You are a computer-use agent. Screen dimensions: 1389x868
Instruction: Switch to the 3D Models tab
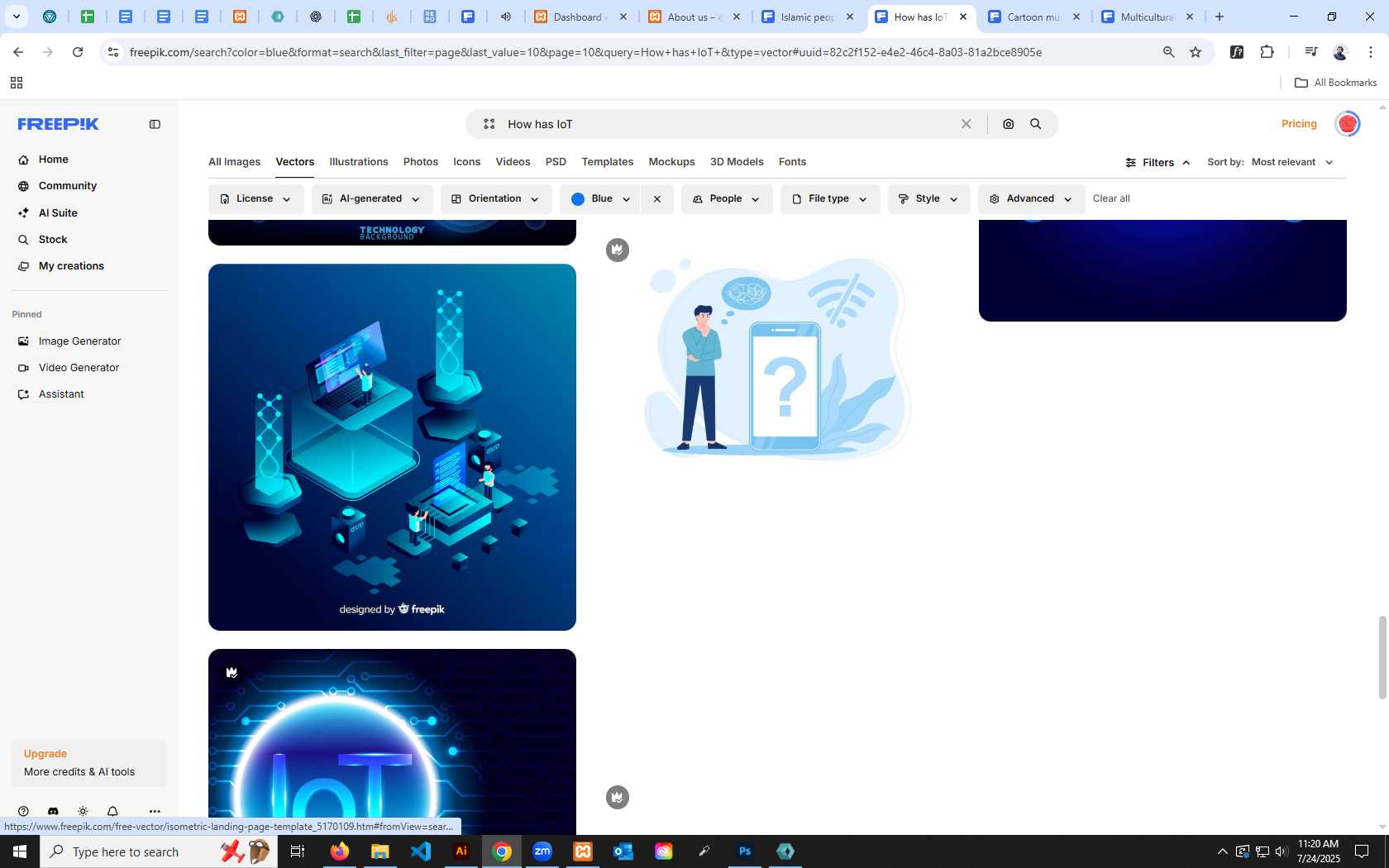[737, 162]
